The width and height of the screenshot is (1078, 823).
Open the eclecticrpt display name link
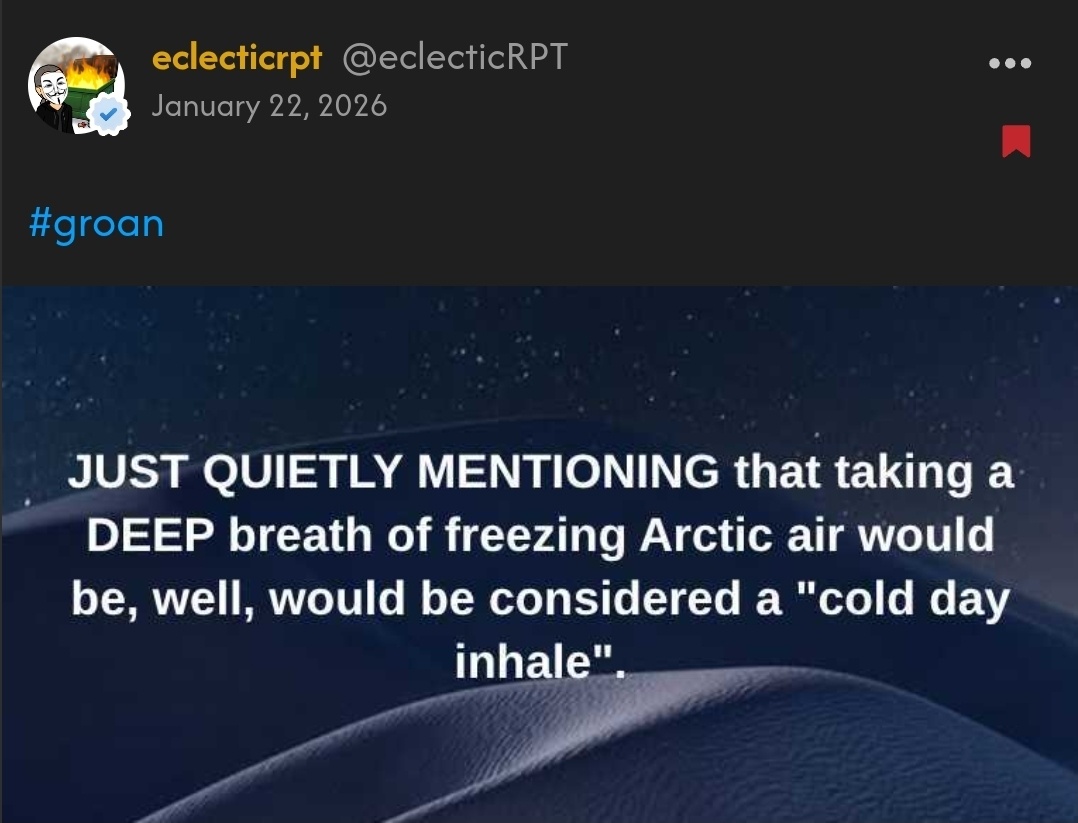coord(236,58)
